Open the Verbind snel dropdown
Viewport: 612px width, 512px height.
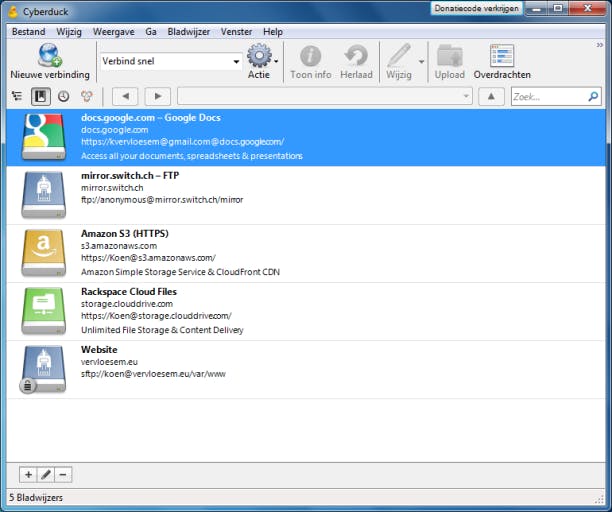click(236, 62)
